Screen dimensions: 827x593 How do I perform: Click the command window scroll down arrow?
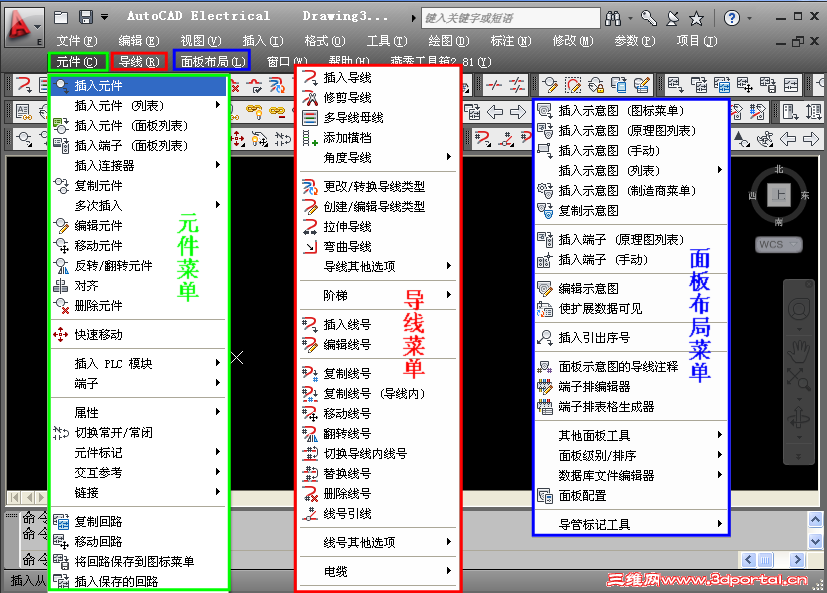click(815, 541)
